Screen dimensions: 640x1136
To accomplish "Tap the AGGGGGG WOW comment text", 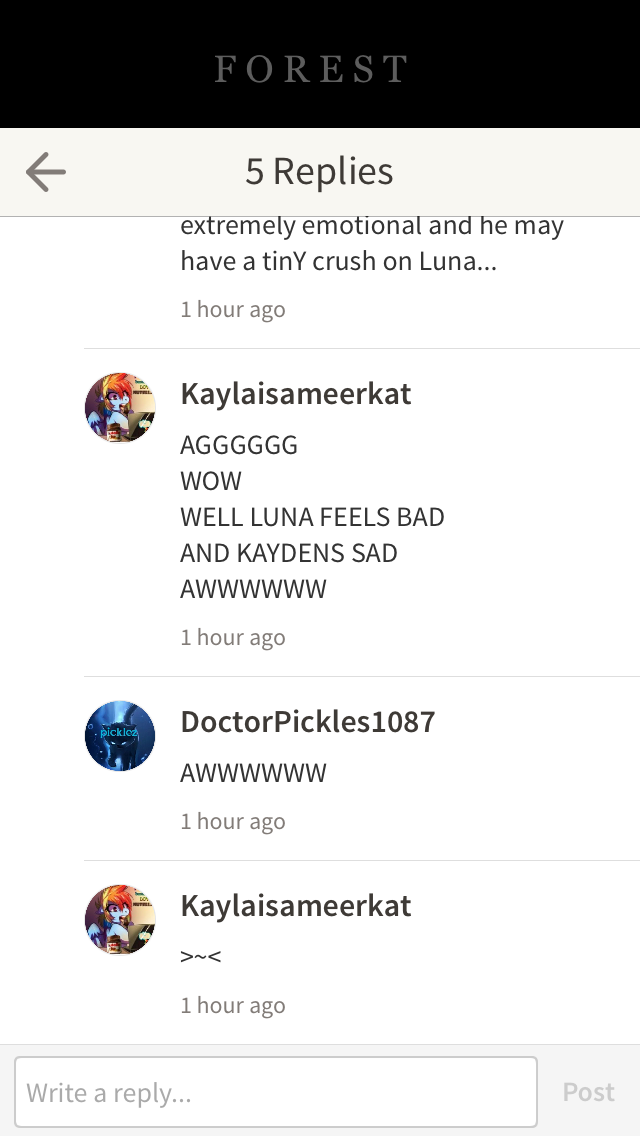I will coord(312,517).
